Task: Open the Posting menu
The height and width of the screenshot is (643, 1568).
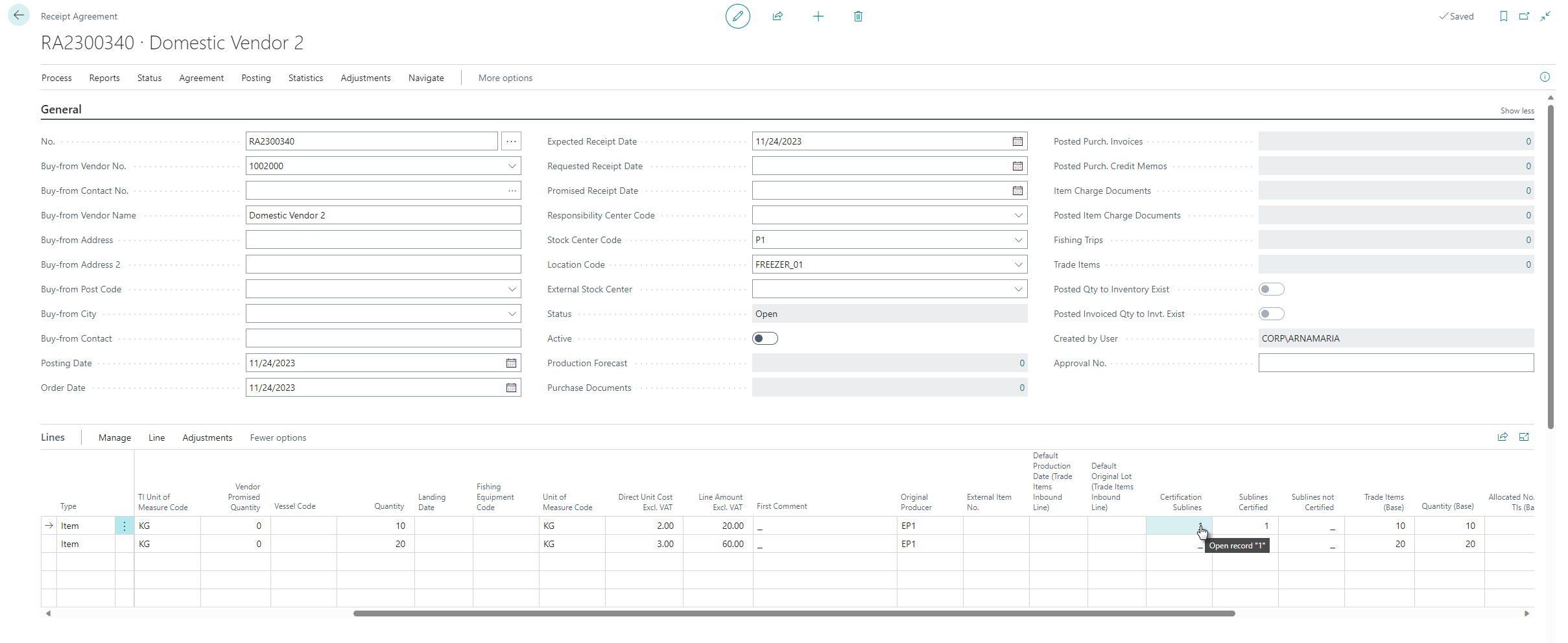Action: pos(255,78)
